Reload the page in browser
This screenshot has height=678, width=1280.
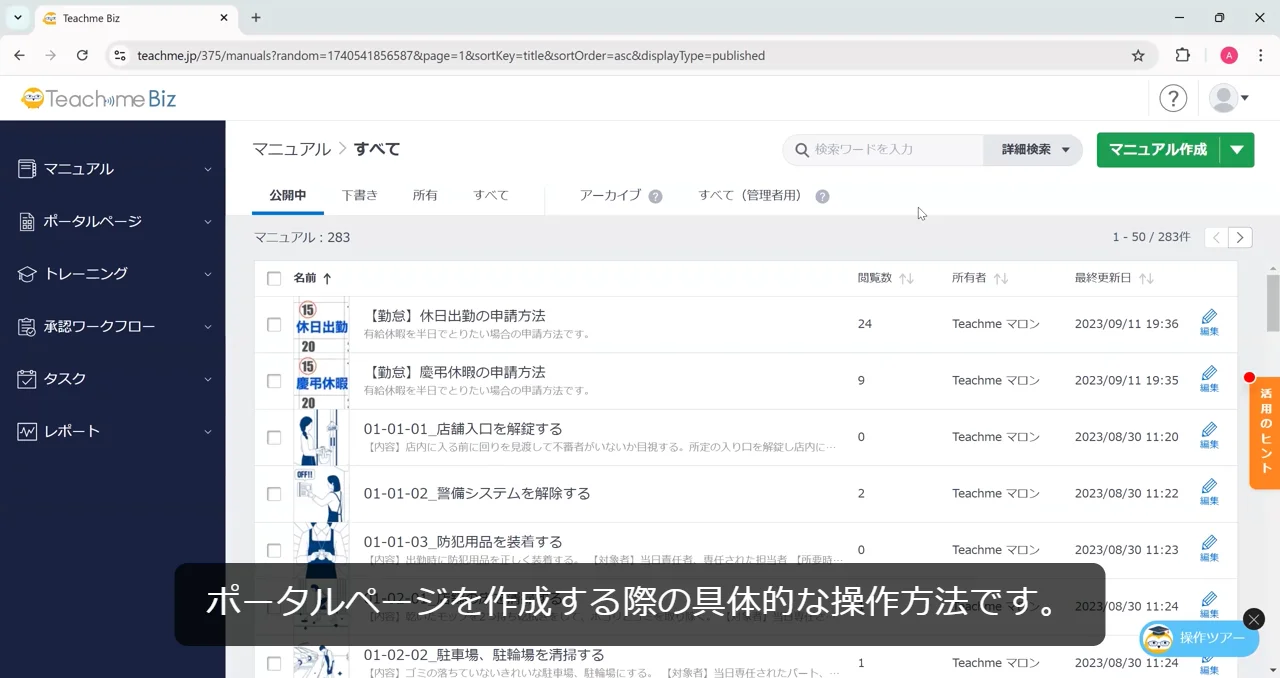[x=82, y=56]
